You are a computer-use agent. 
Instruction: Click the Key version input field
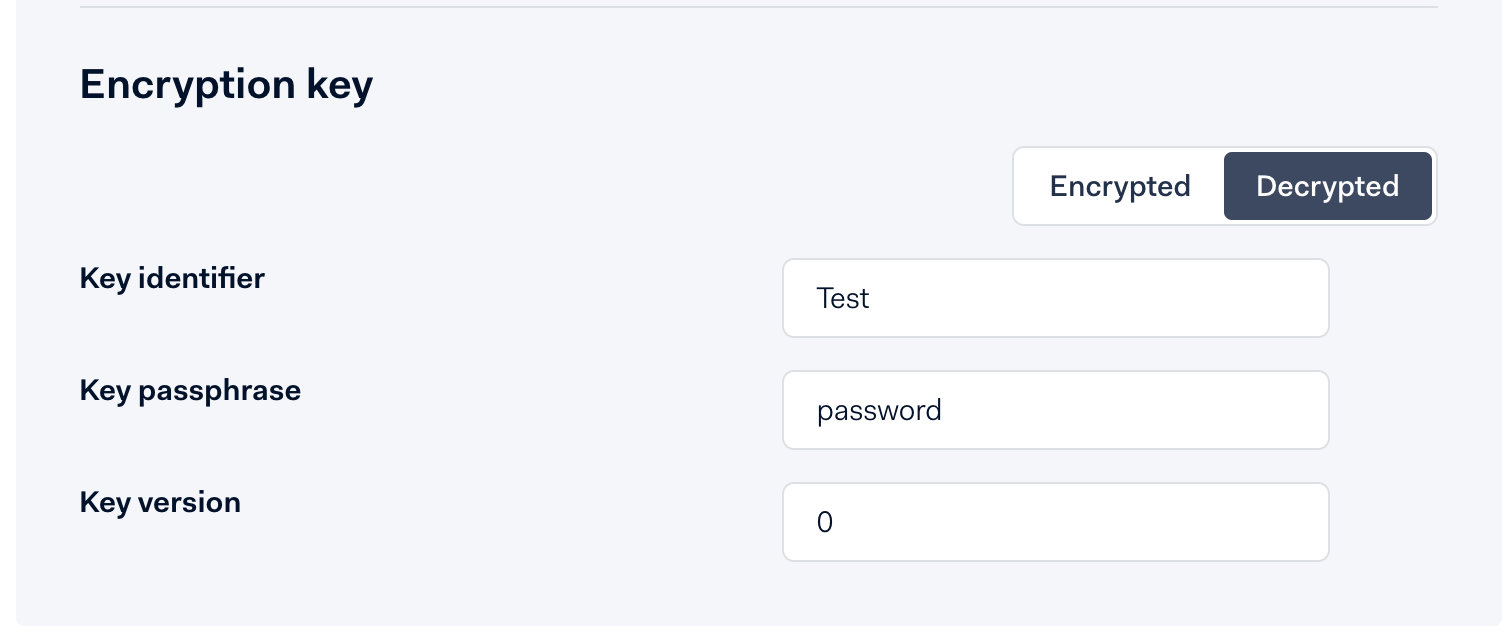coord(1055,522)
